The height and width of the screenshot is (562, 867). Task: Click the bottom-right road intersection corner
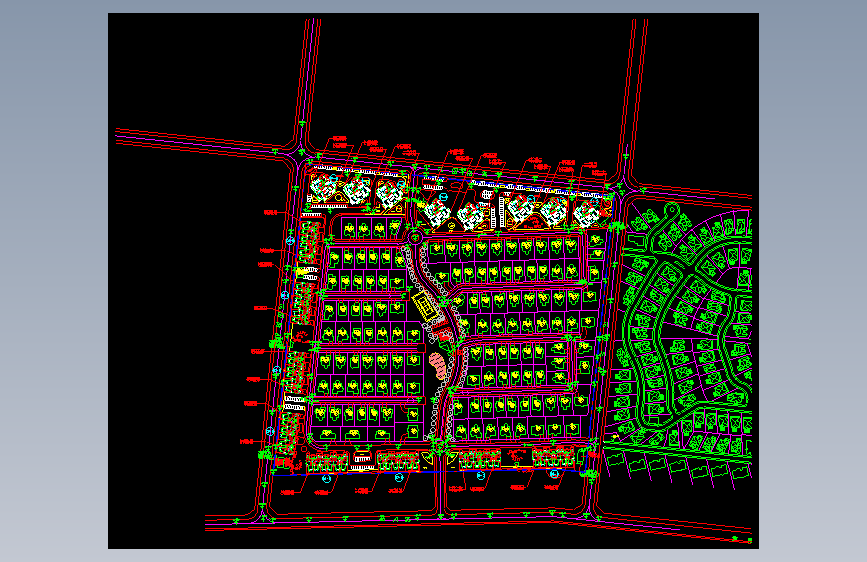[x=593, y=516]
